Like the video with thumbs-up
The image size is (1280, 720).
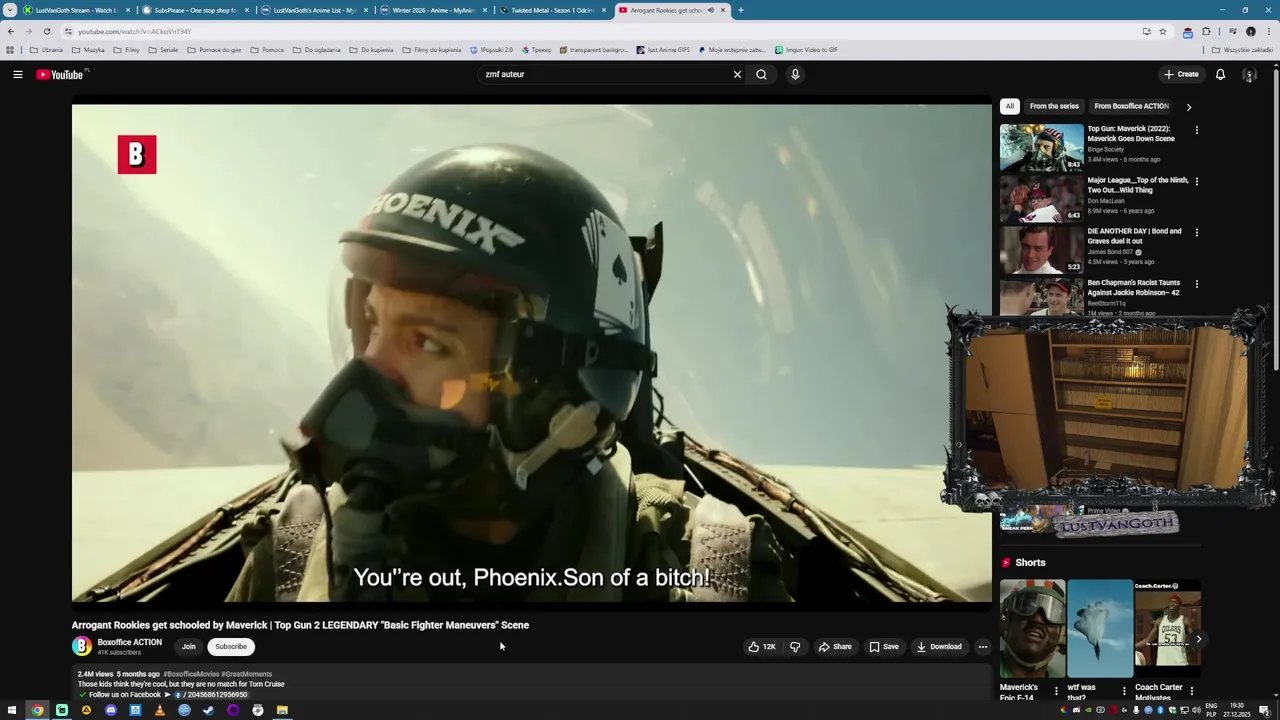[x=762, y=646]
